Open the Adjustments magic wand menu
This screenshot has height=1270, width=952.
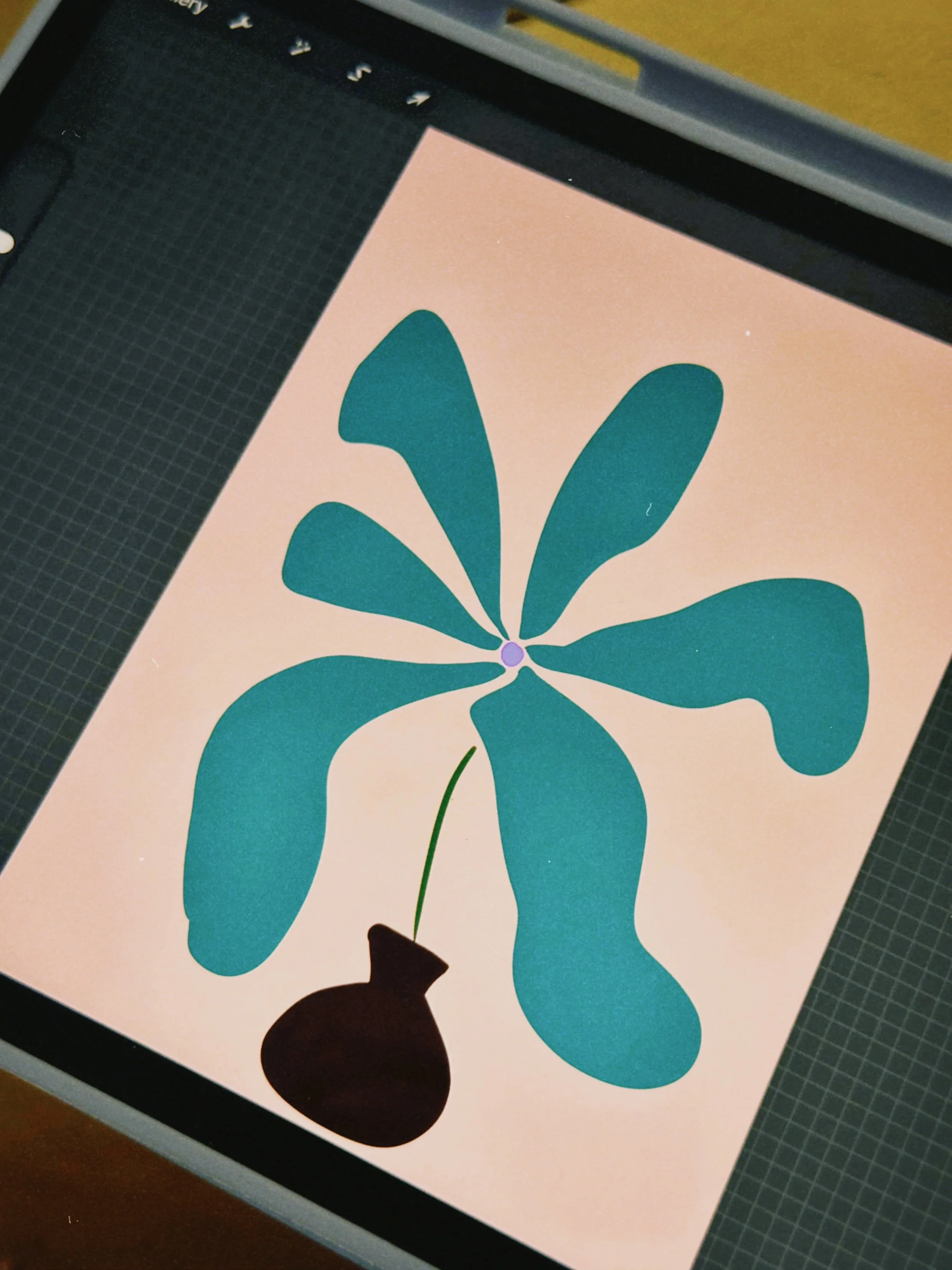[x=299, y=48]
